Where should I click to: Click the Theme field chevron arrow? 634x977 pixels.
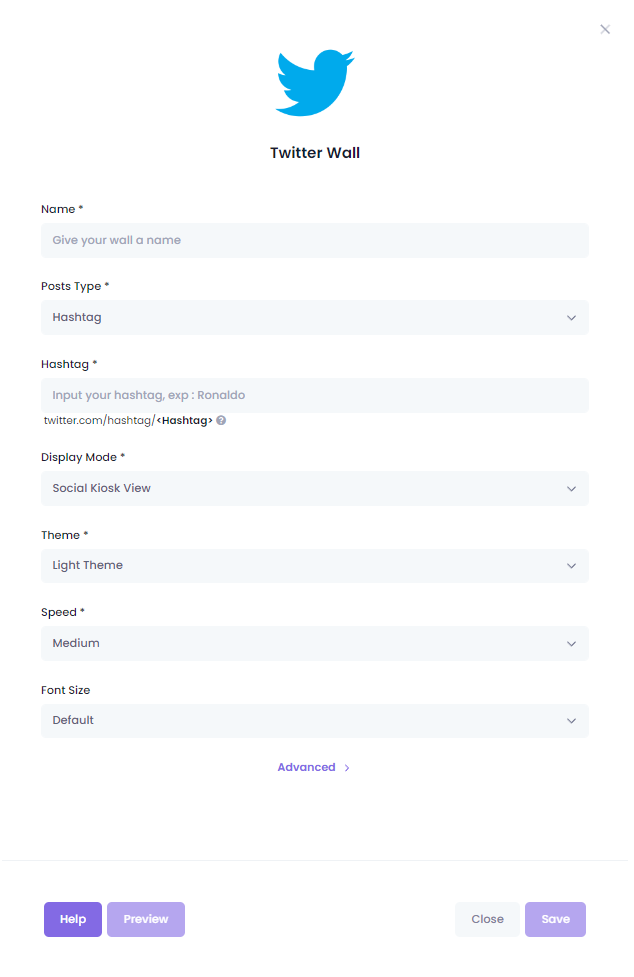click(571, 566)
